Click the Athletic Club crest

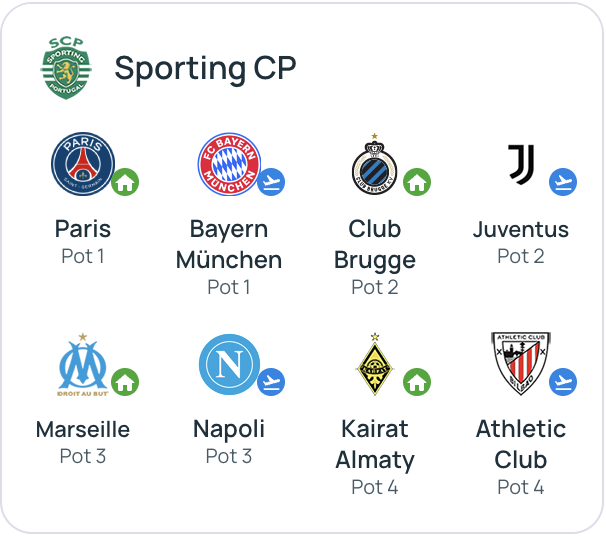point(521,365)
